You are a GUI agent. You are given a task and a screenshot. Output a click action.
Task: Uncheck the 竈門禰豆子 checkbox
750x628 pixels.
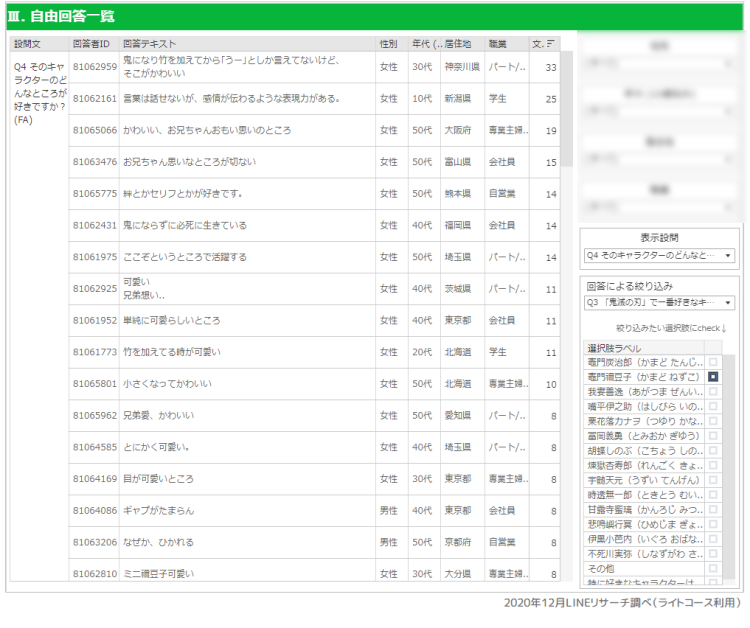pos(713,377)
